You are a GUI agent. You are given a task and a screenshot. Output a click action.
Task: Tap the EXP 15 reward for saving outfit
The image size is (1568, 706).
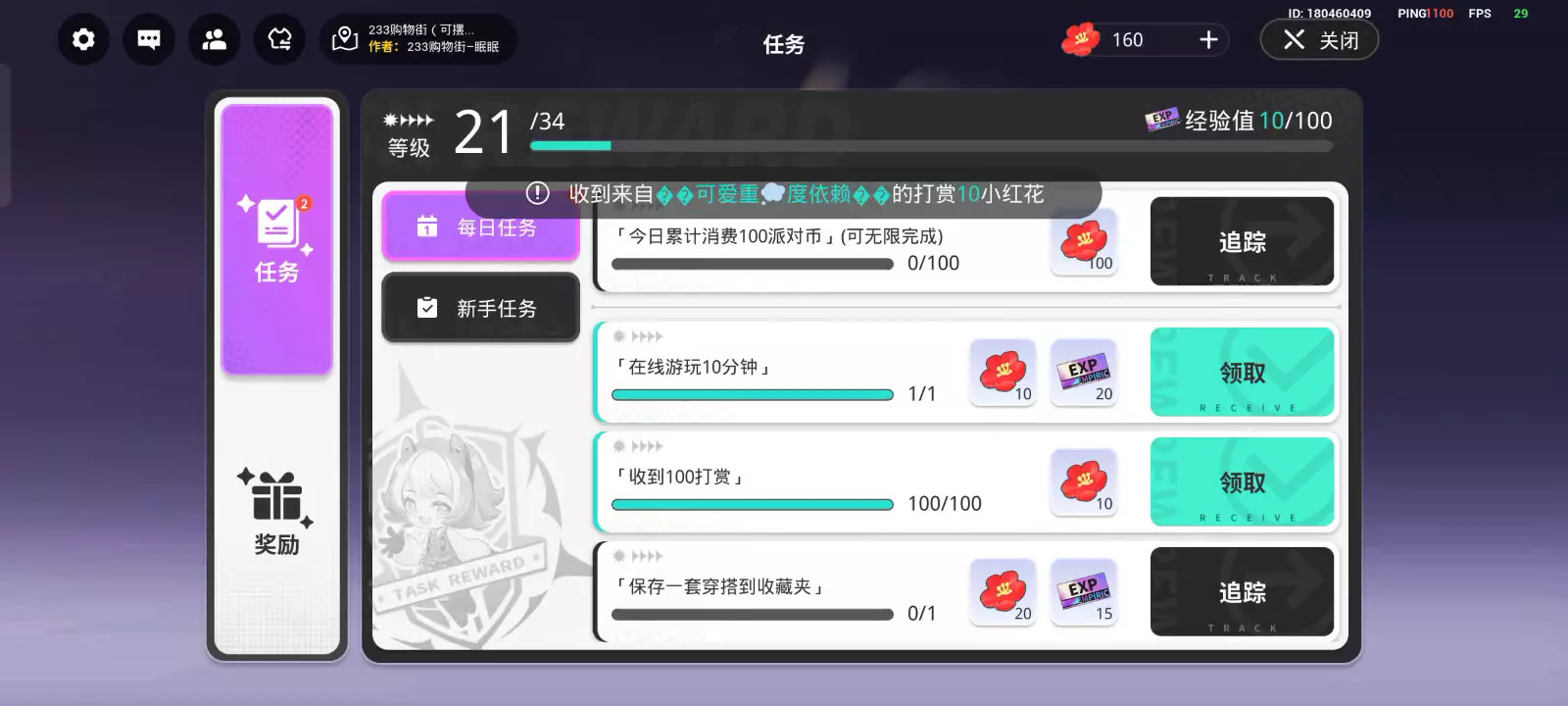pos(1084,592)
